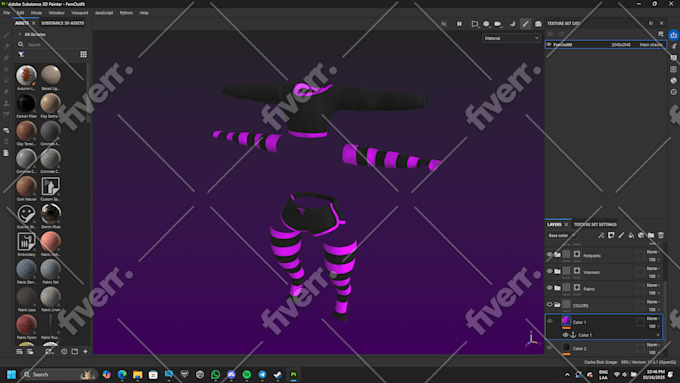
Task: Toggle visibility of Hotpants folder
Action: pos(549,255)
